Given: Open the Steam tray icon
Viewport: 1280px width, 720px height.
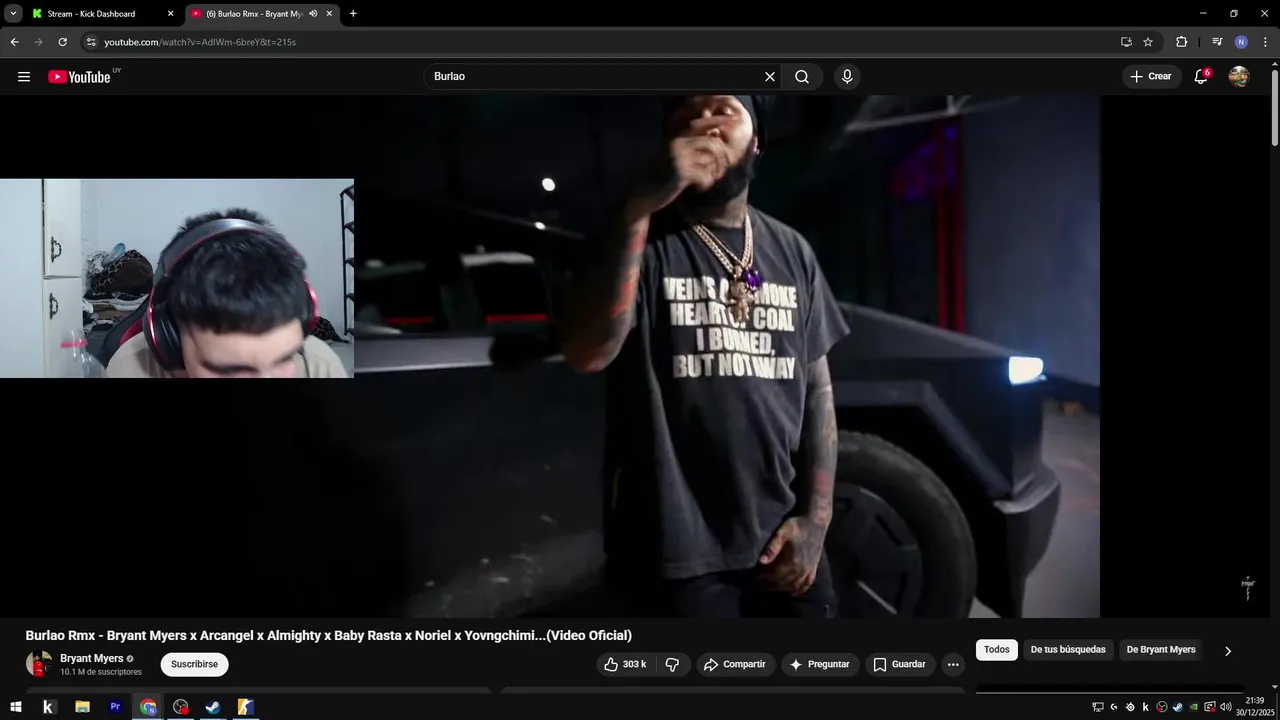Looking at the screenshot, I should [1178, 707].
